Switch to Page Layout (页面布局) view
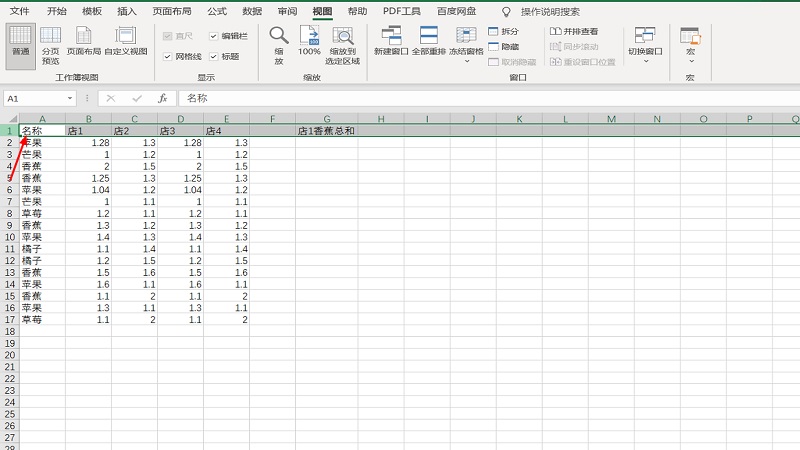The height and width of the screenshot is (450, 800). (x=84, y=41)
